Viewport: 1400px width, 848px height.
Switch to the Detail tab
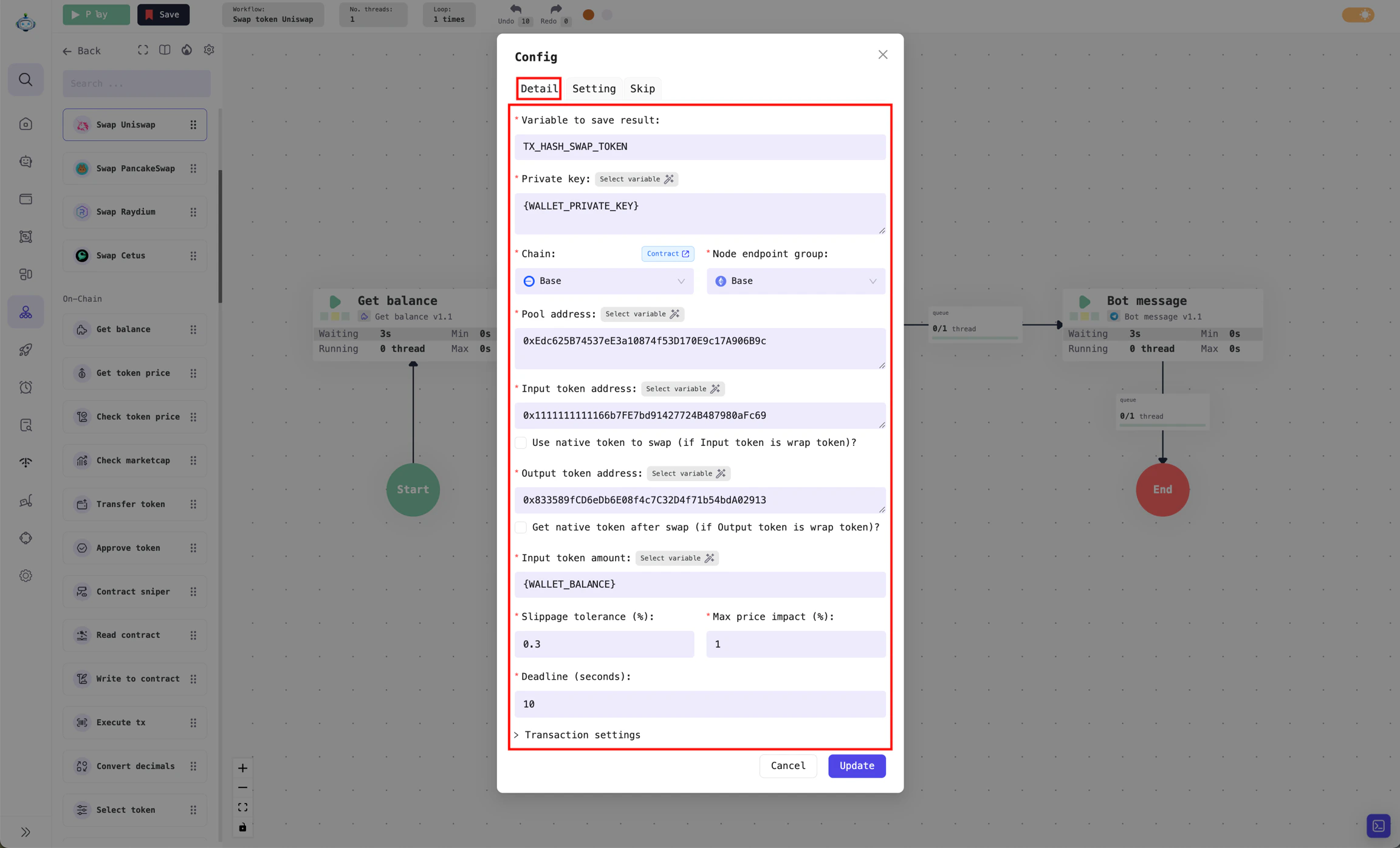[539, 89]
